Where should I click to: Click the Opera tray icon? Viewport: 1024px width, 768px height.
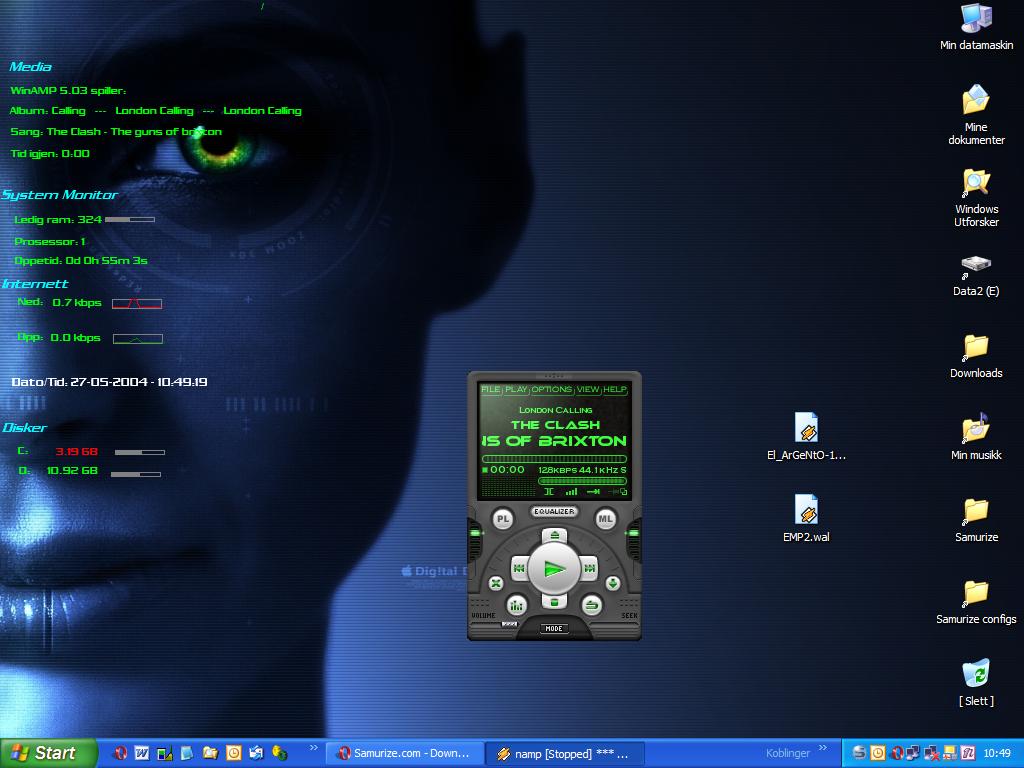tap(897, 753)
